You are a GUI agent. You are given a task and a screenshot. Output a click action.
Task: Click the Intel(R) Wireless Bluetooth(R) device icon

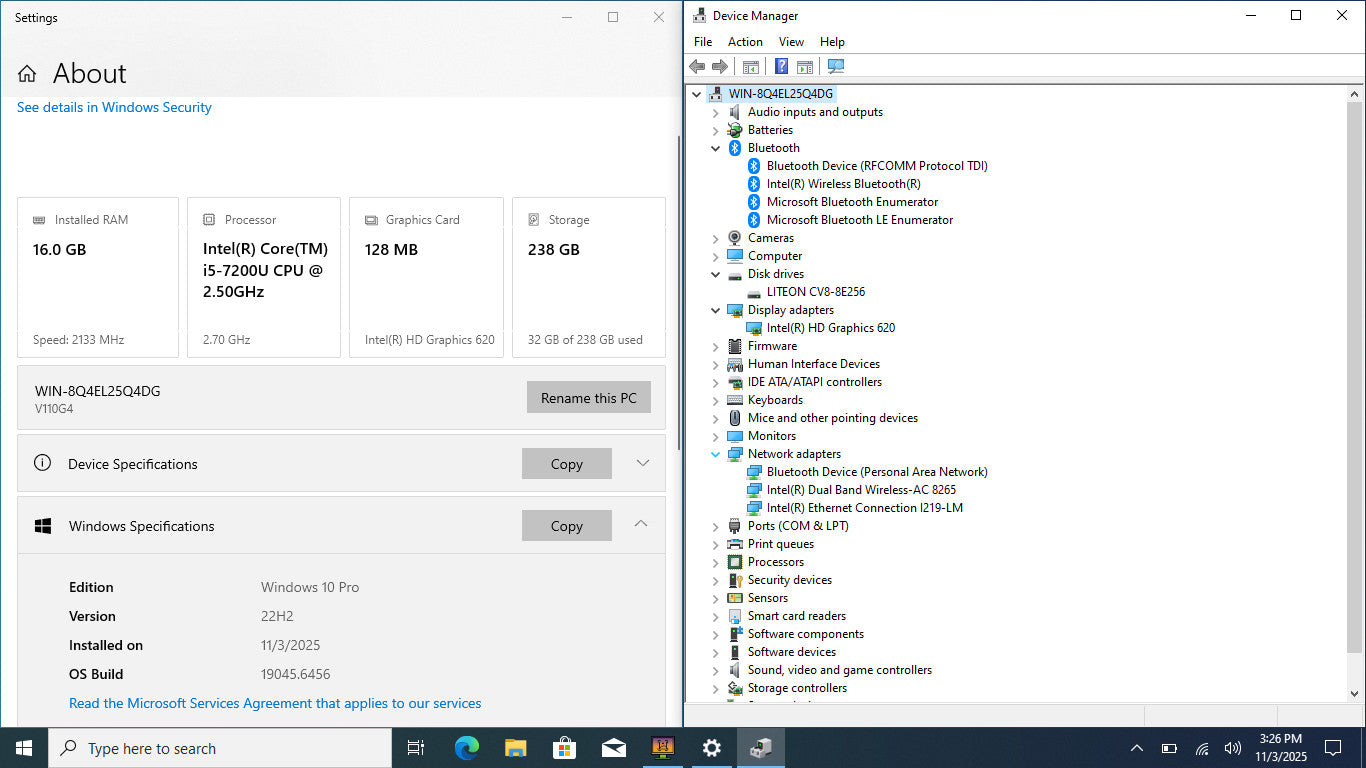click(755, 184)
